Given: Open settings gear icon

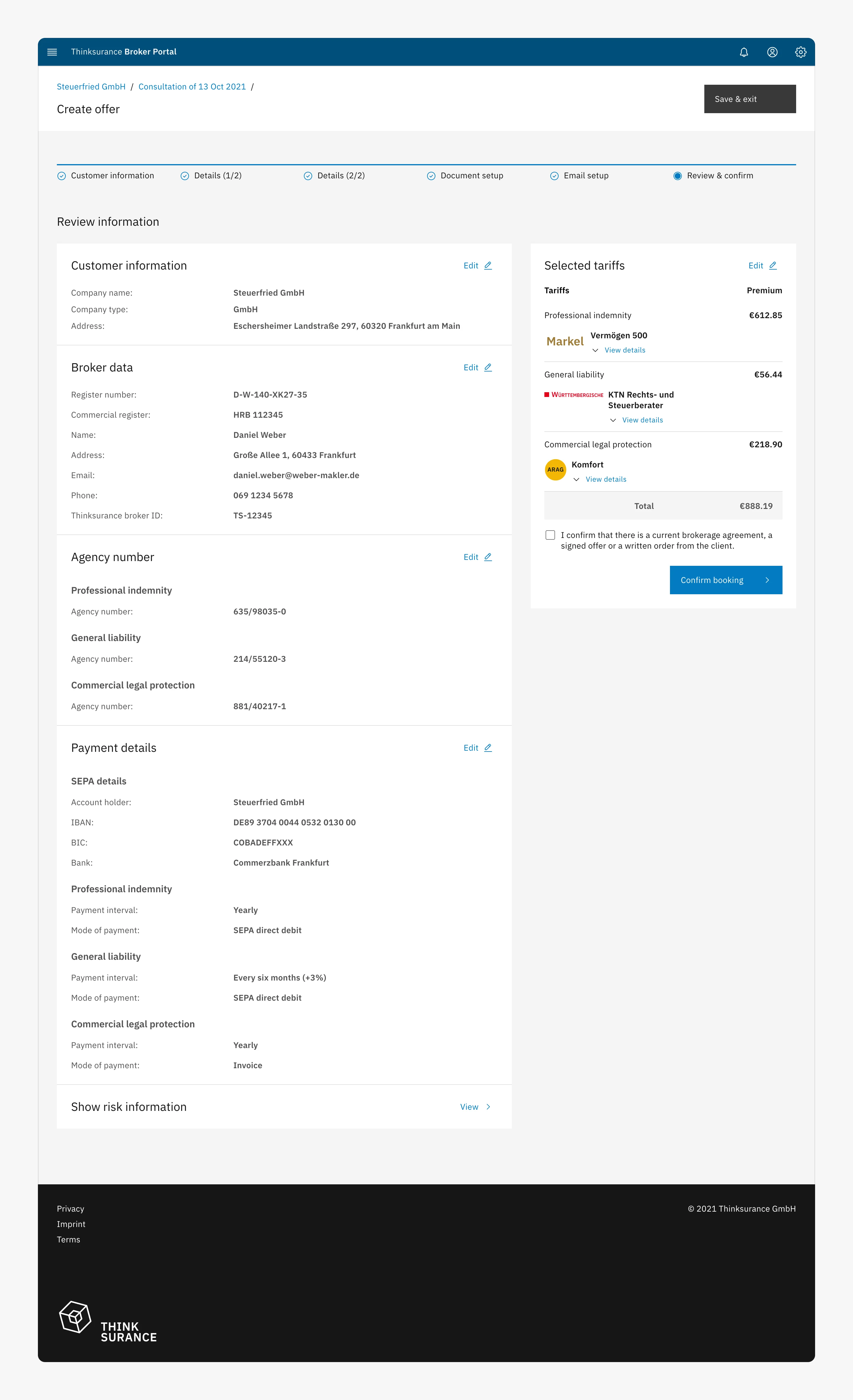Looking at the screenshot, I should (x=801, y=52).
